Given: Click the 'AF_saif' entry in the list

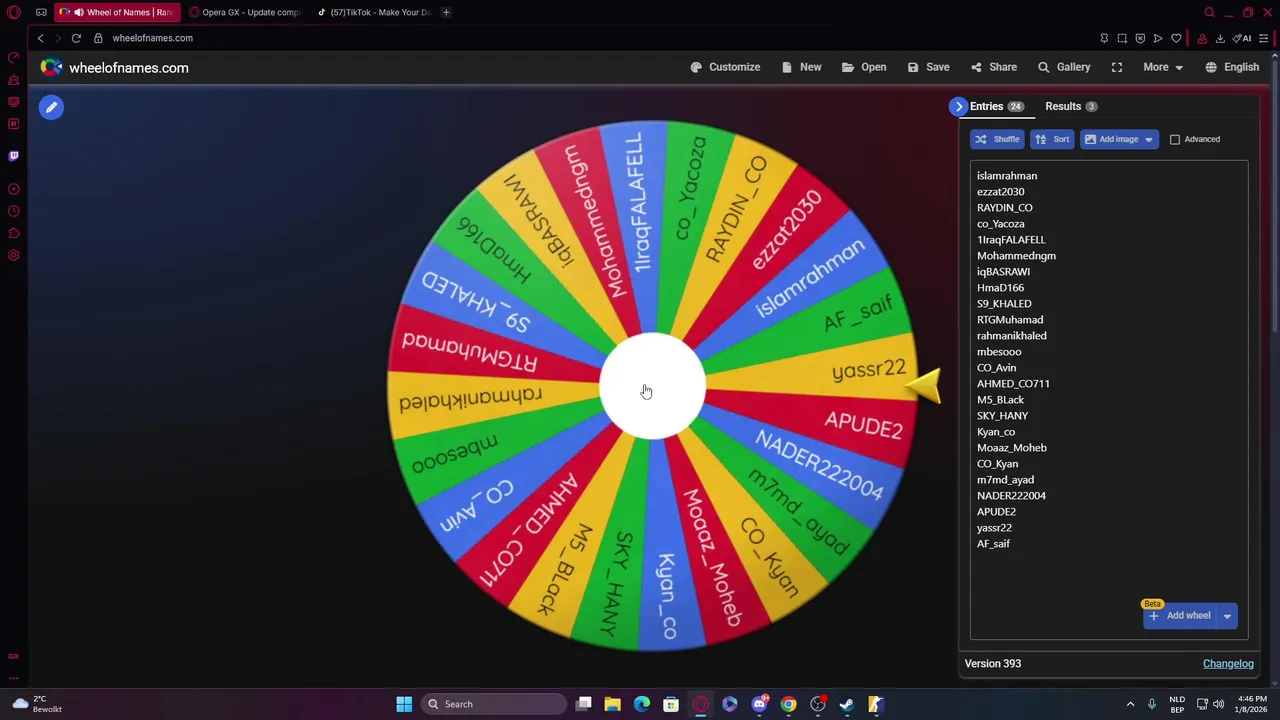Looking at the screenshot, I should (x=993, y=544).
